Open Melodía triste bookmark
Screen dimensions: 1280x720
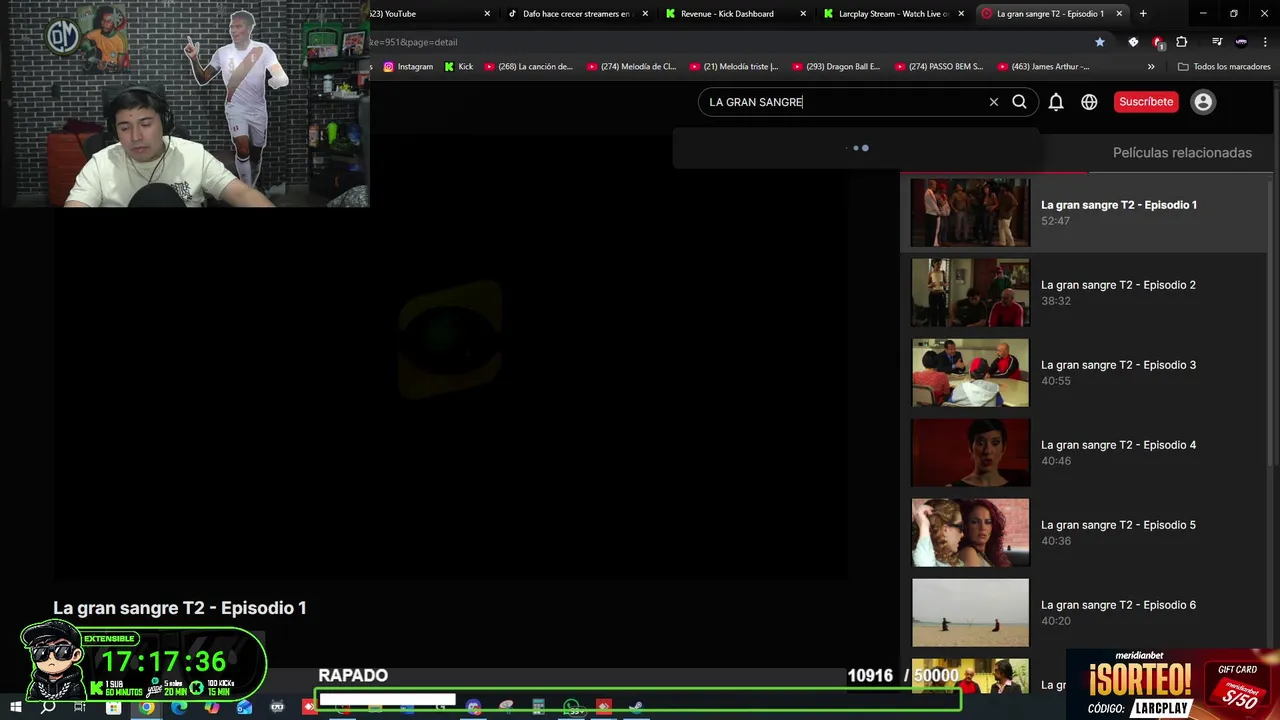click(734, 67)
